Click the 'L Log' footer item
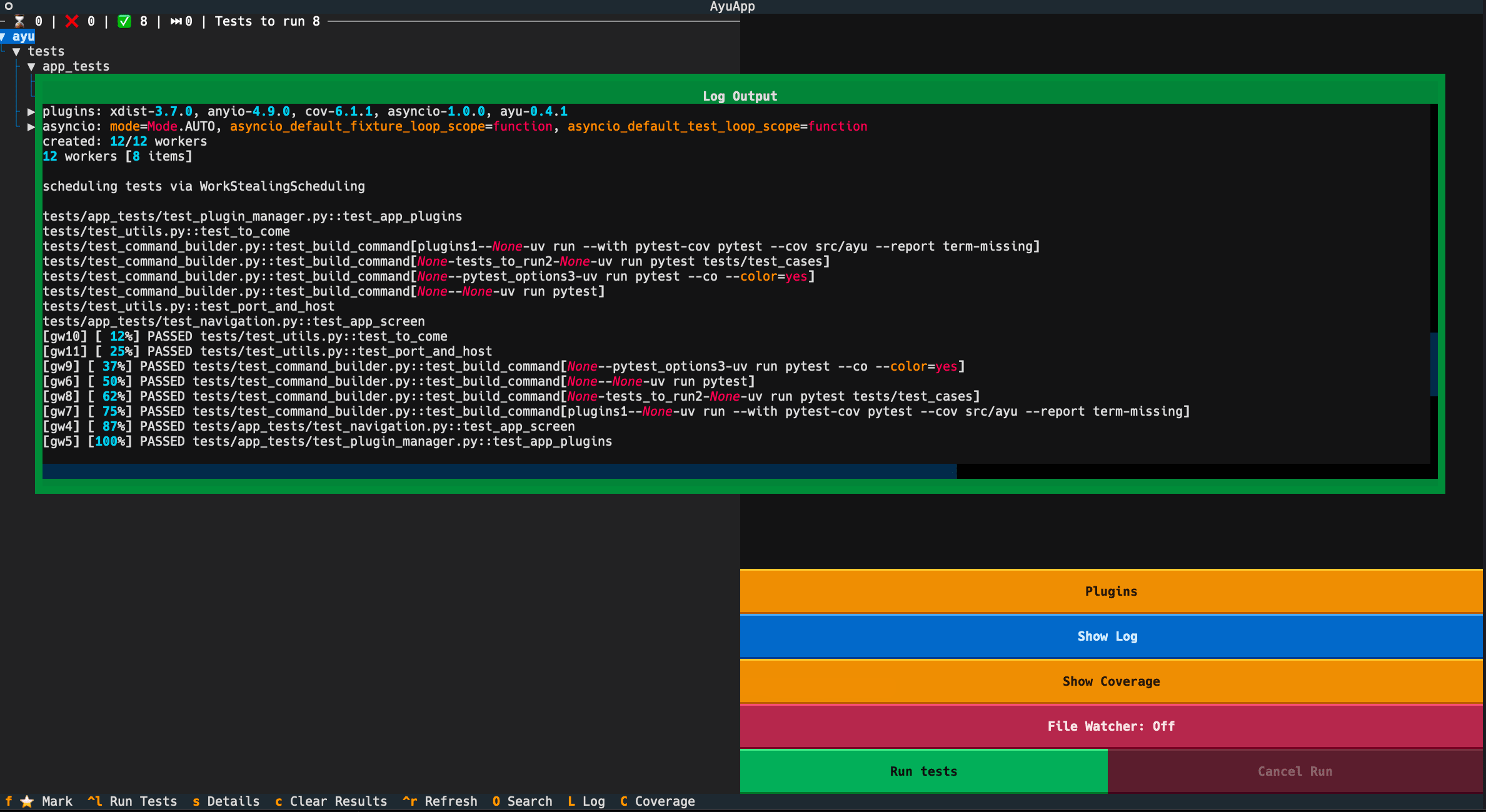The width and height of the screenshot is (1486, 812). [x=586, y=801]
